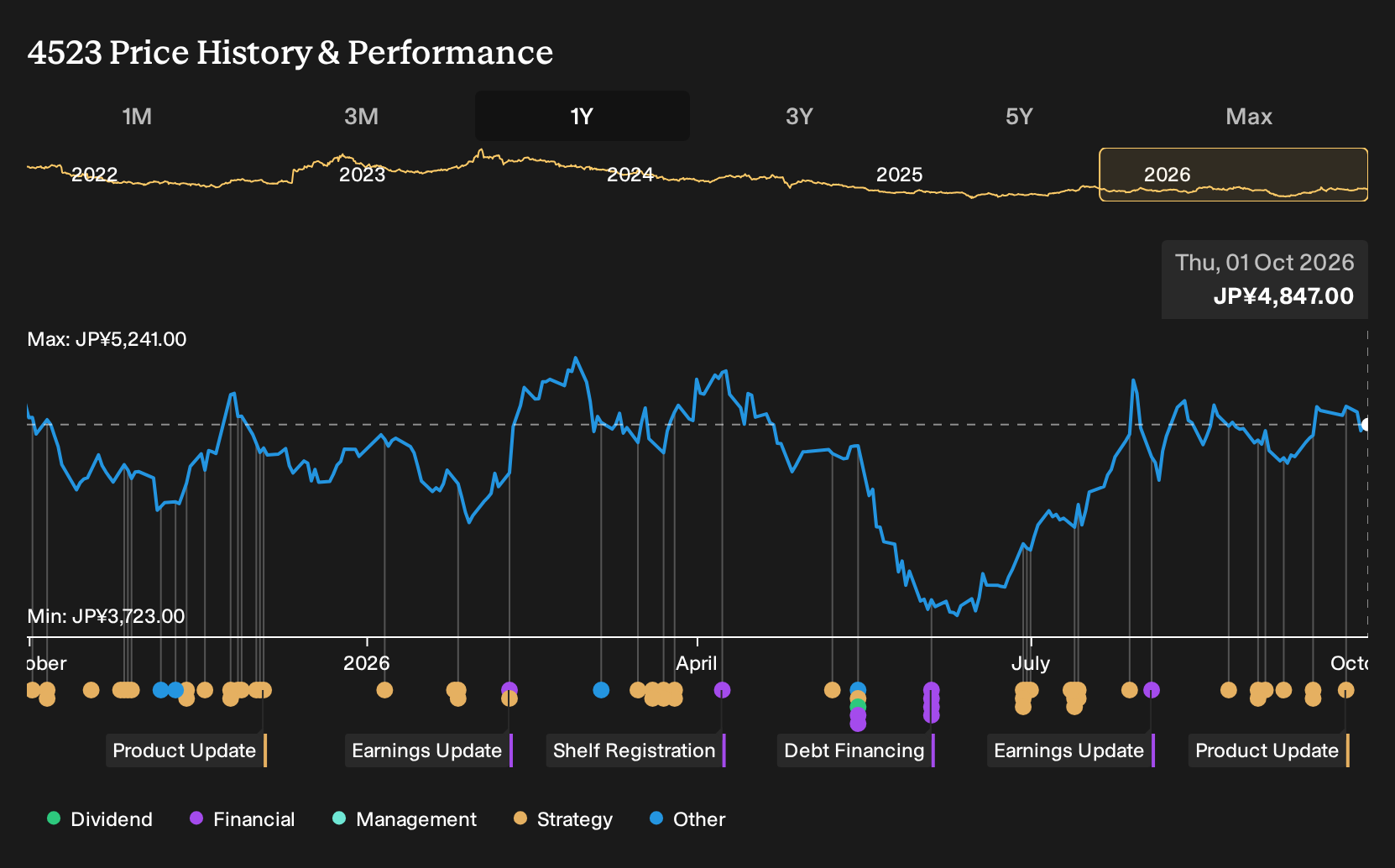Jump to 2025 in overview sparkline

(899, 175)
